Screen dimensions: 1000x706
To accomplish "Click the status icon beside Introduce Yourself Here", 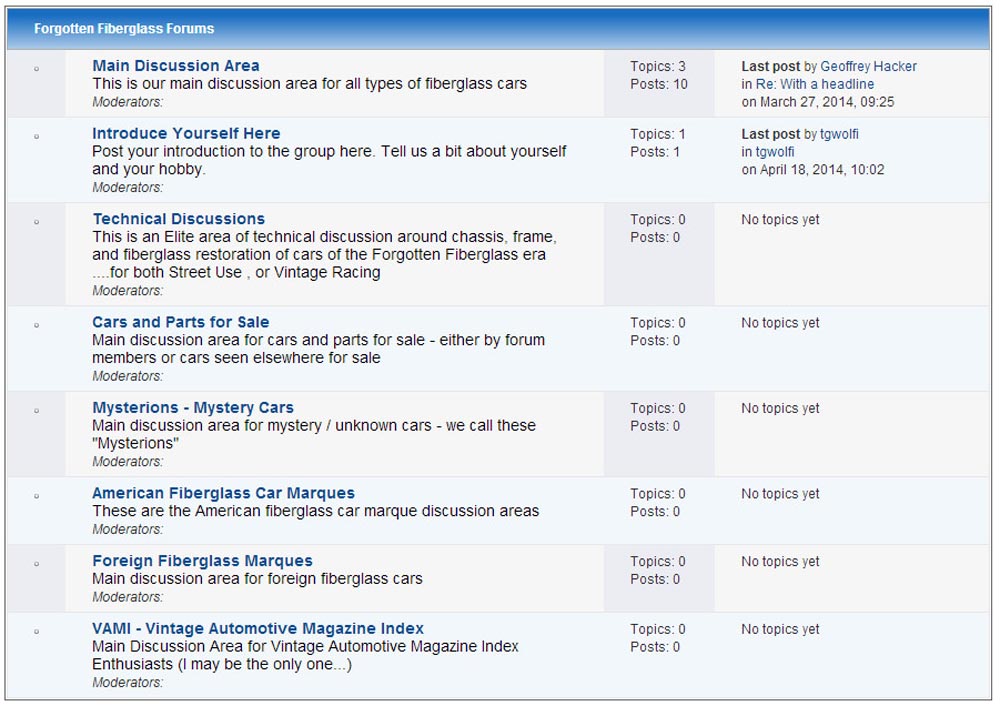I will click(37, 136).
